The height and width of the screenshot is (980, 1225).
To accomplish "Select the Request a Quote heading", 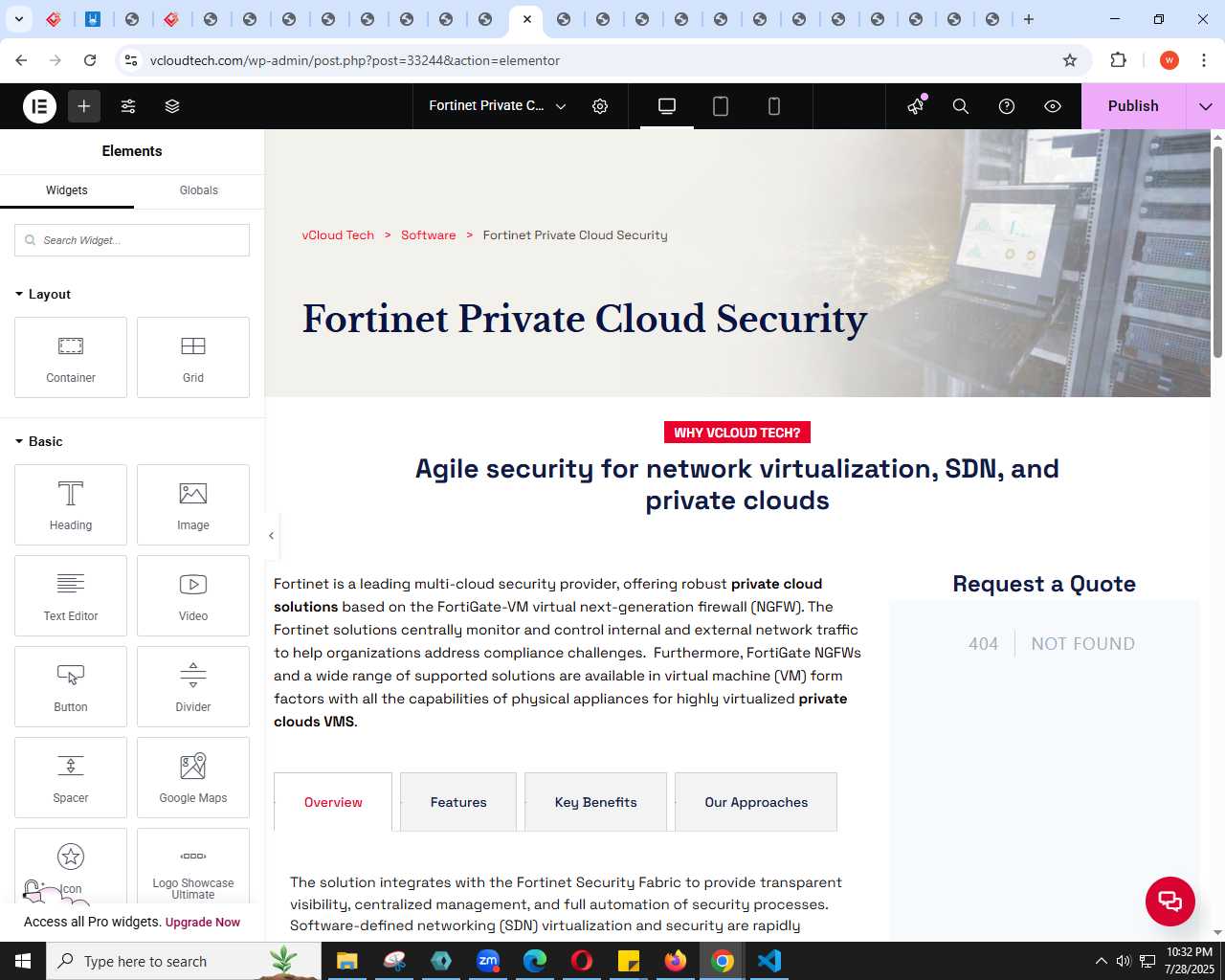I will coord(1044,584).
